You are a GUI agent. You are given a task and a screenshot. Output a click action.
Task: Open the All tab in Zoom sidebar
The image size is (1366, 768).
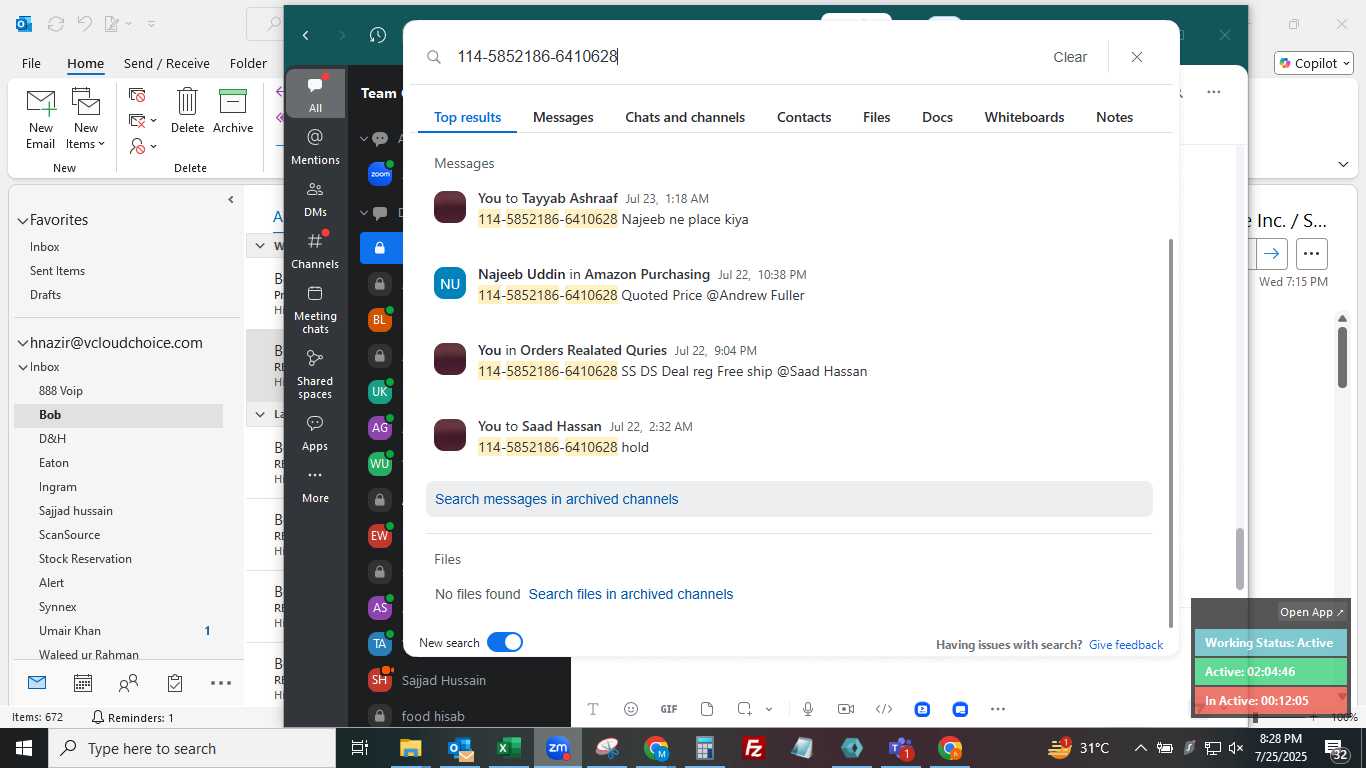315,93
